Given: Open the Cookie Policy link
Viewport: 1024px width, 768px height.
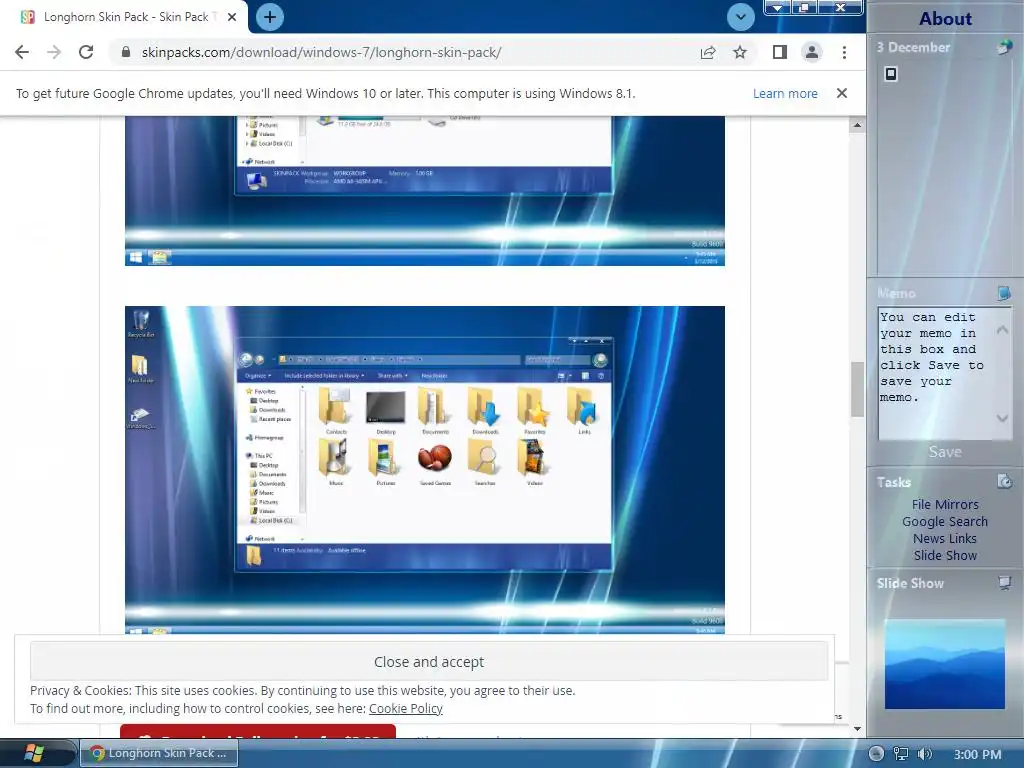Looking at the screenshot, I should coord(406,709).
